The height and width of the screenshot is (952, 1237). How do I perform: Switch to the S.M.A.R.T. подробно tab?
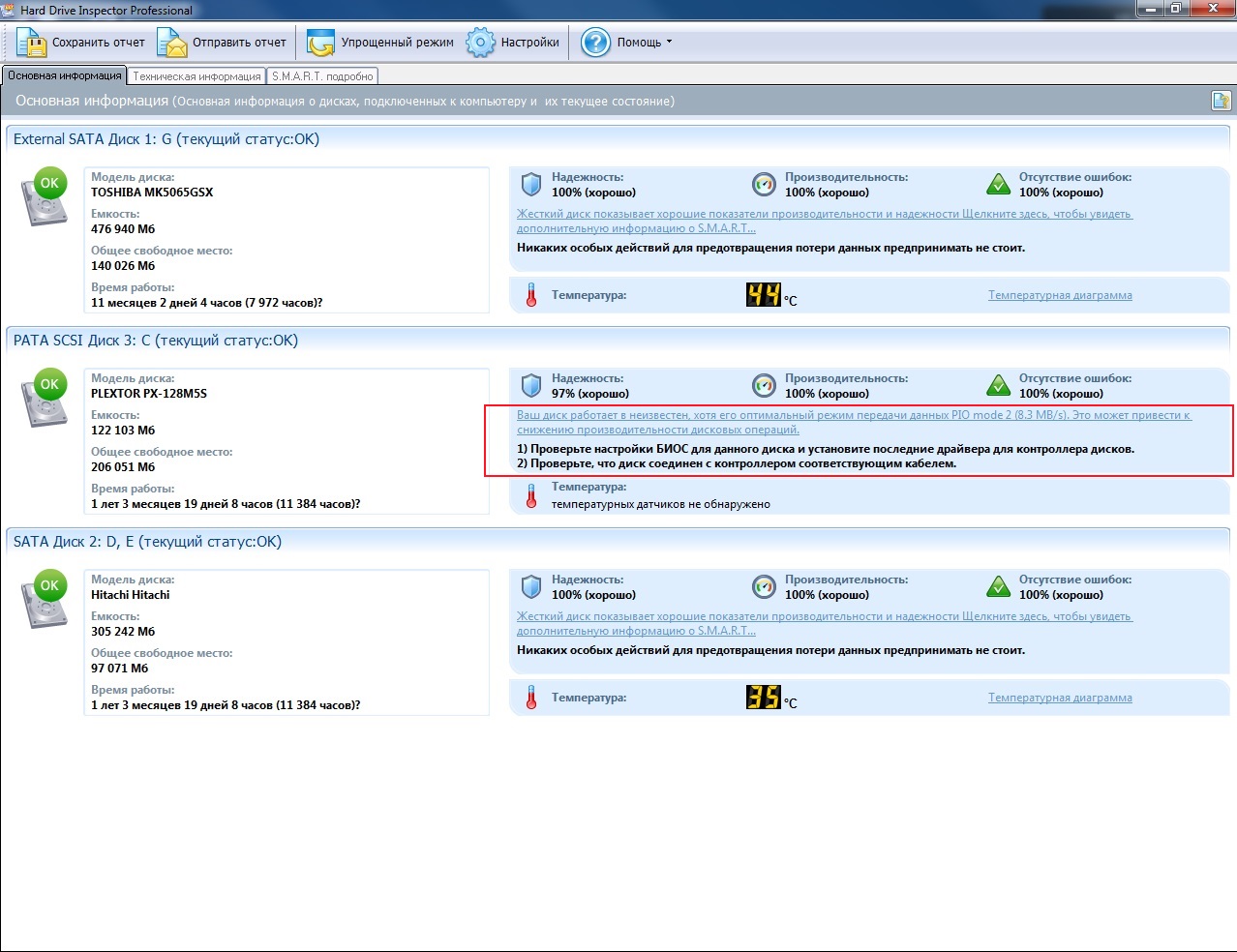click(x=322, y=76)
